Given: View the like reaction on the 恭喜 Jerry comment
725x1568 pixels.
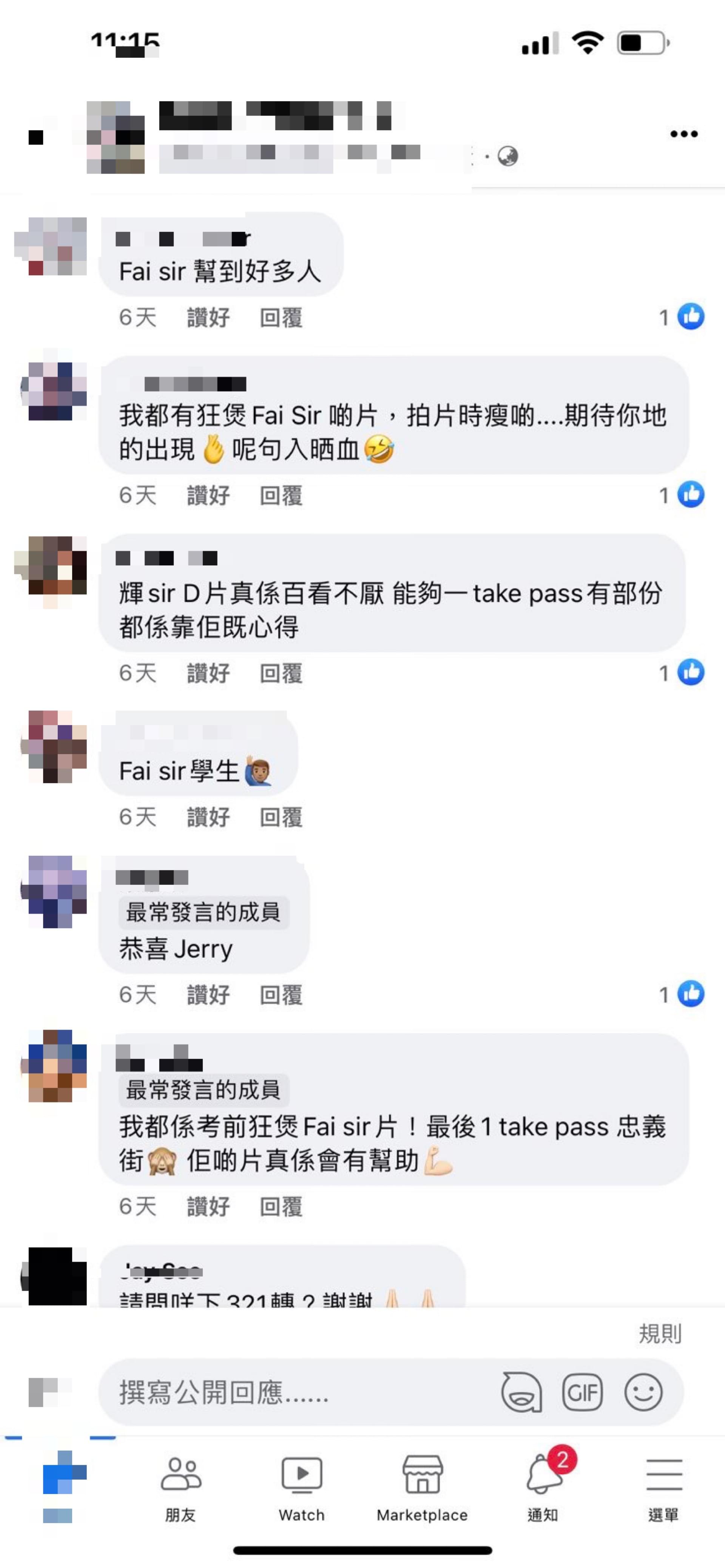Looking at the screenshot, I should [x=682, y=994].
